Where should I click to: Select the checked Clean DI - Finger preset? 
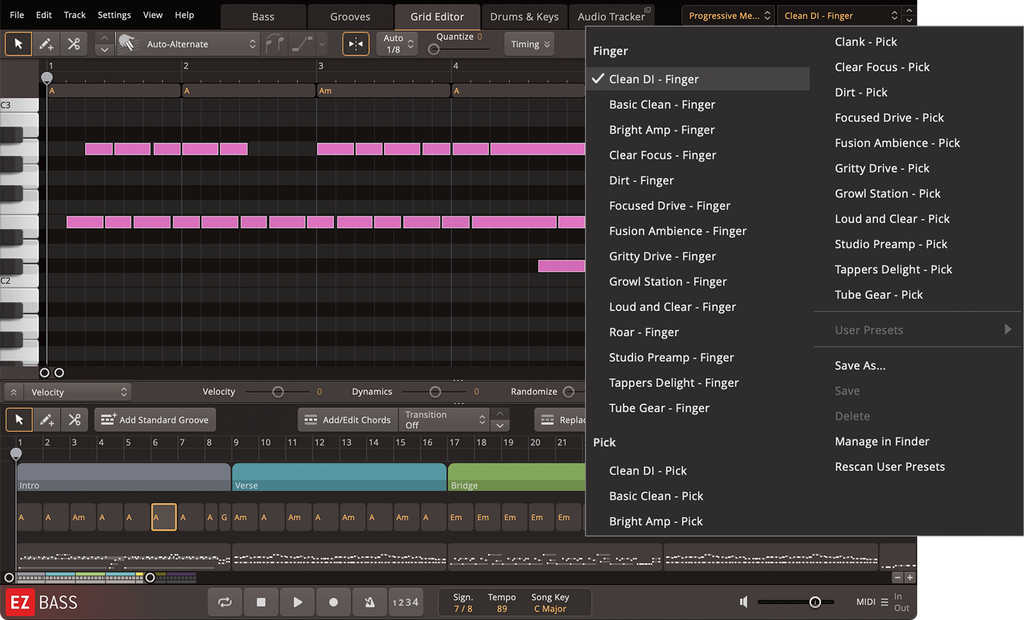click(698, 79)
